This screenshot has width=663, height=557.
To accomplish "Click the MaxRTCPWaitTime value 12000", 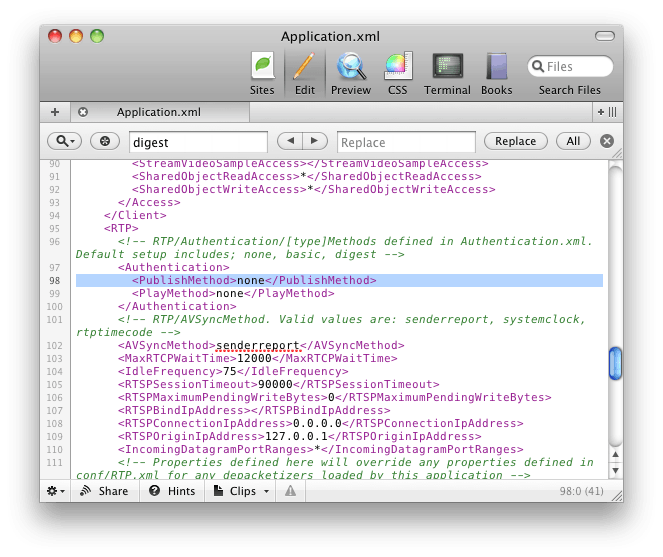I will tap(254, 359).
